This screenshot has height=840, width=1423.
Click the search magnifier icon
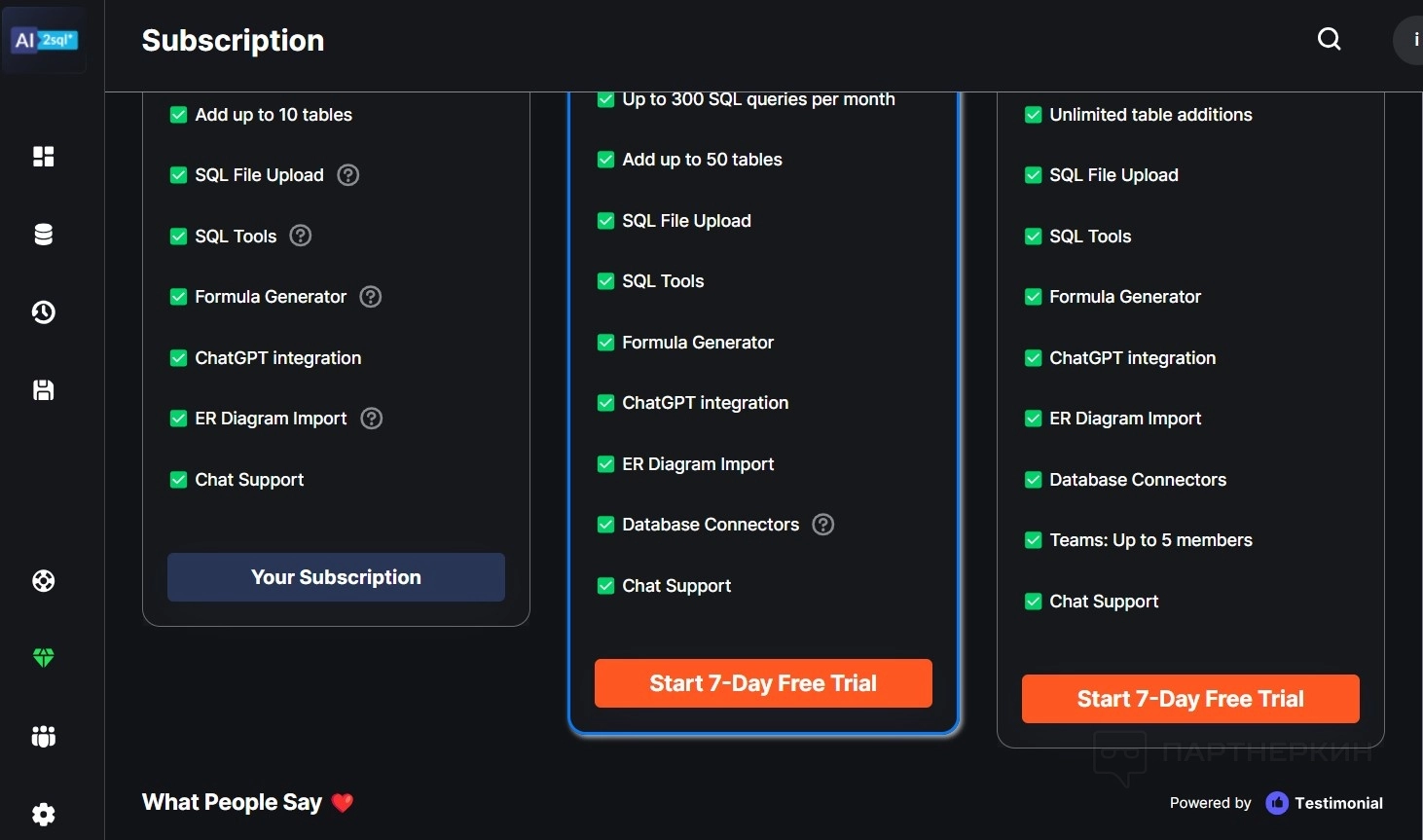pyautogui.click(x=1329, y=39)
